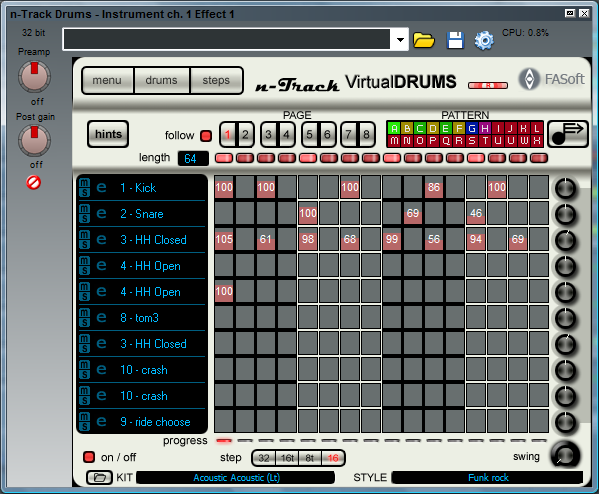Set step resolution to 32

264,458
